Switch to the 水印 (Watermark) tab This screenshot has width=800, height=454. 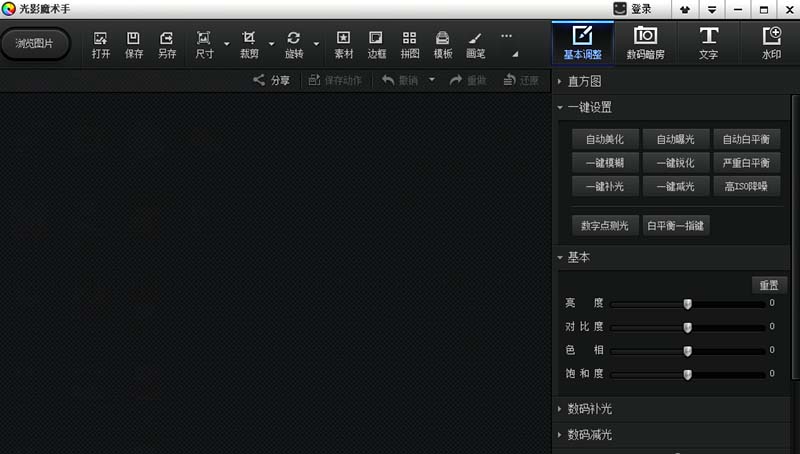[771, 43]
